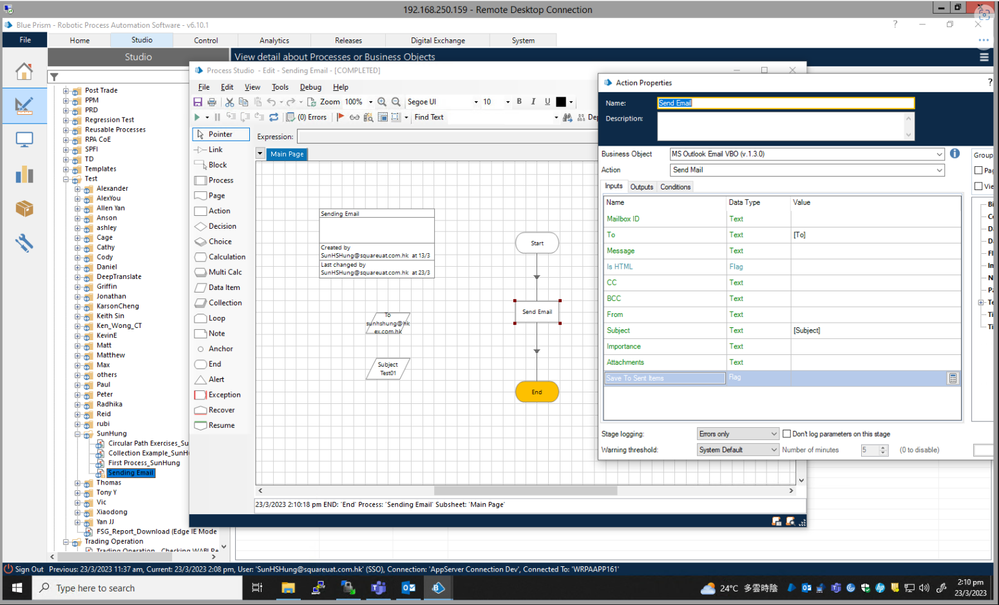Screen dimensions: 999x605
Task: Click the Save icon in Process Studio
Action: [x=198, y=102]
